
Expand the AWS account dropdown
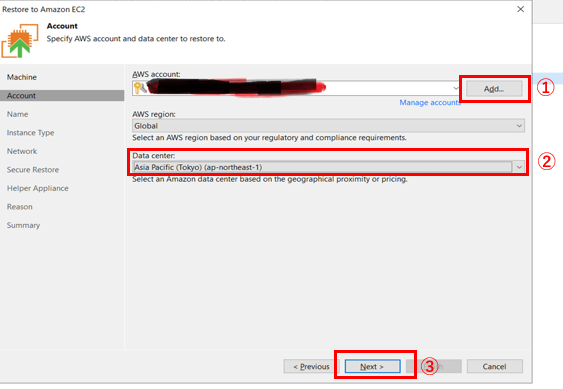pyautogui.click(x=455, y=88)
